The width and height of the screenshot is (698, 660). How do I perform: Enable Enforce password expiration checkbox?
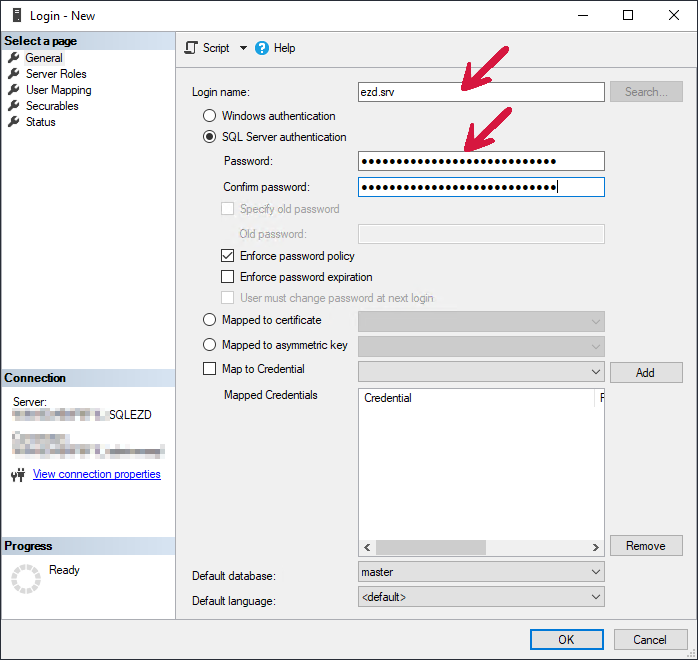point(227,277)
